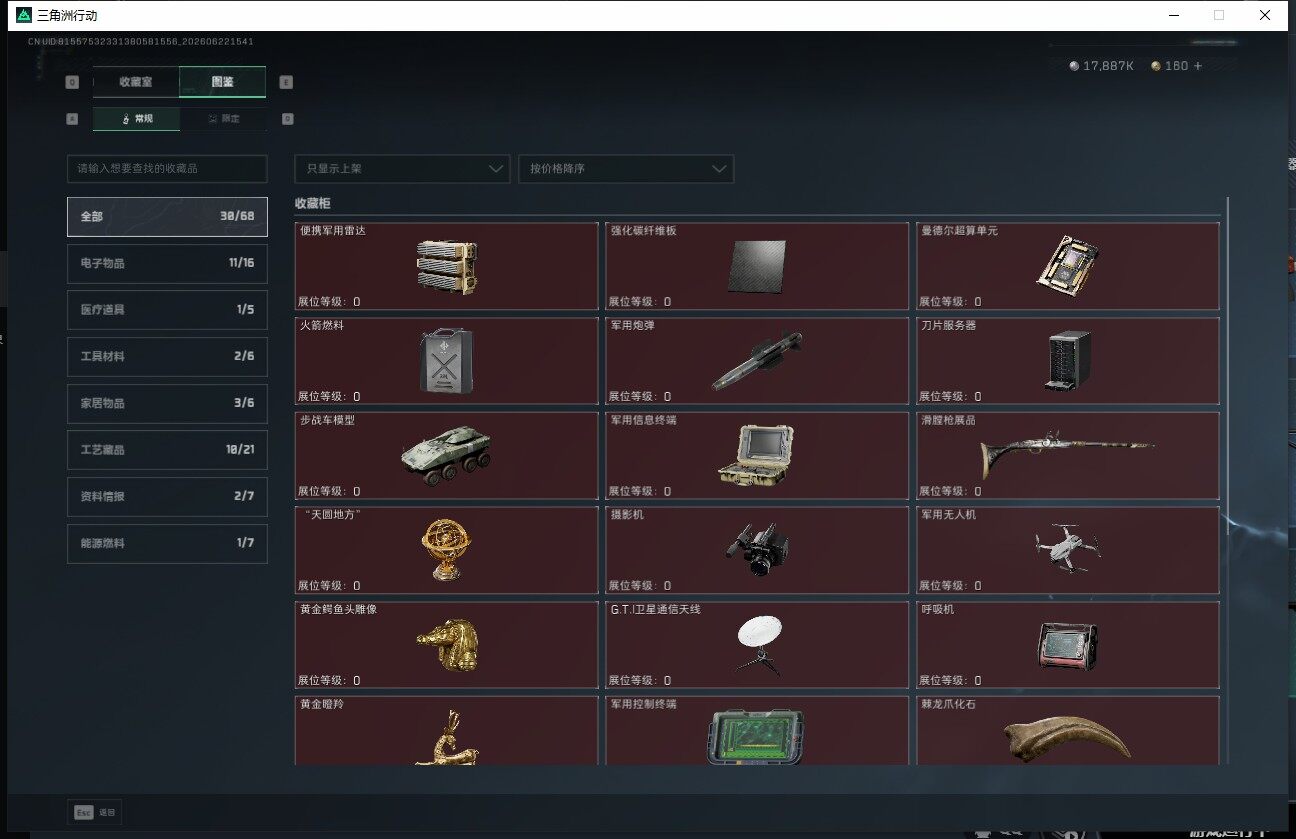This screenshot has width=1296, height=839.
Task: Click the 三角洲行动 app logo in title bar
Action: [23, 15]
